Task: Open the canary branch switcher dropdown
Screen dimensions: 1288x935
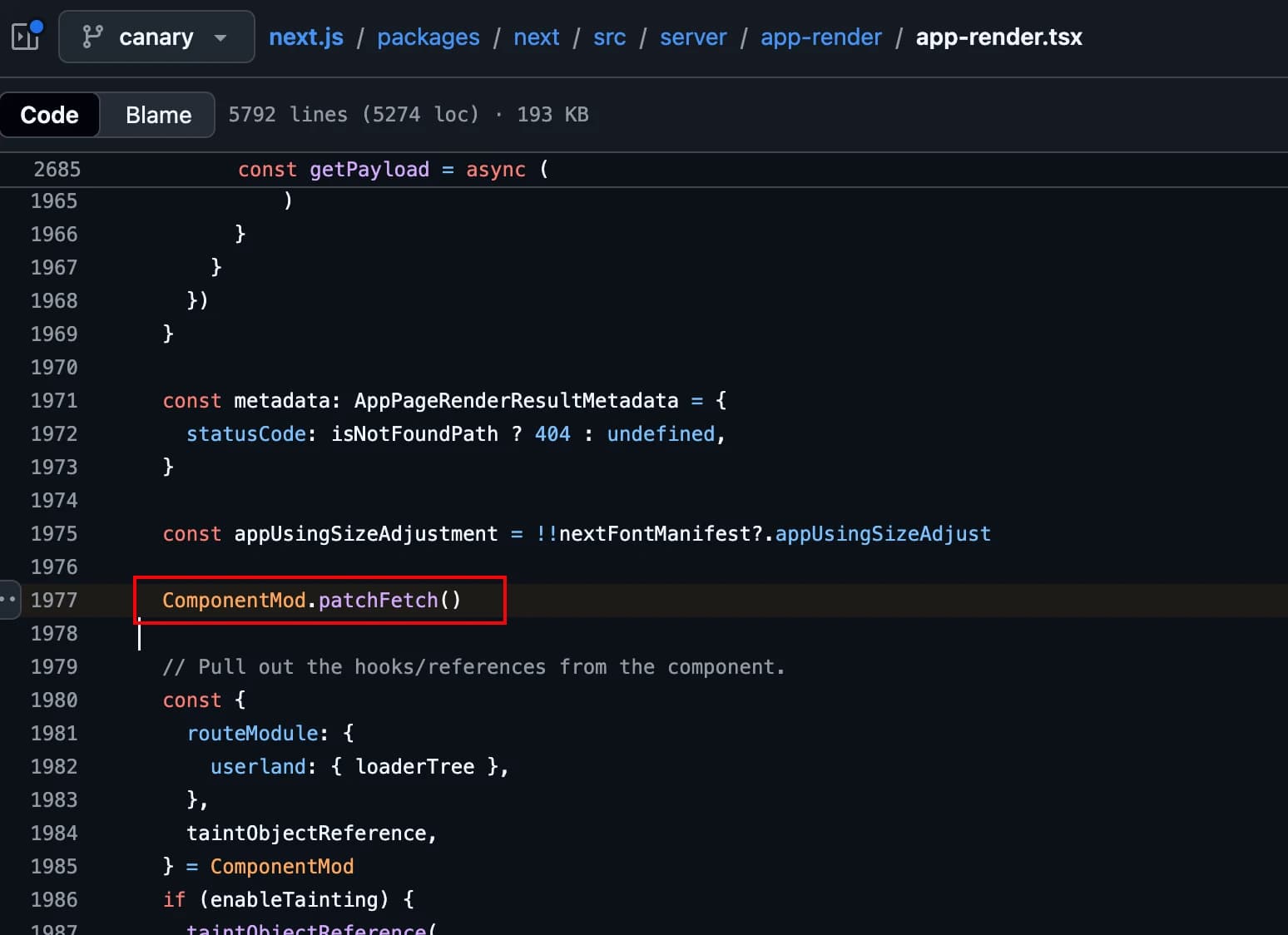Action: click(x=156, y=37)
